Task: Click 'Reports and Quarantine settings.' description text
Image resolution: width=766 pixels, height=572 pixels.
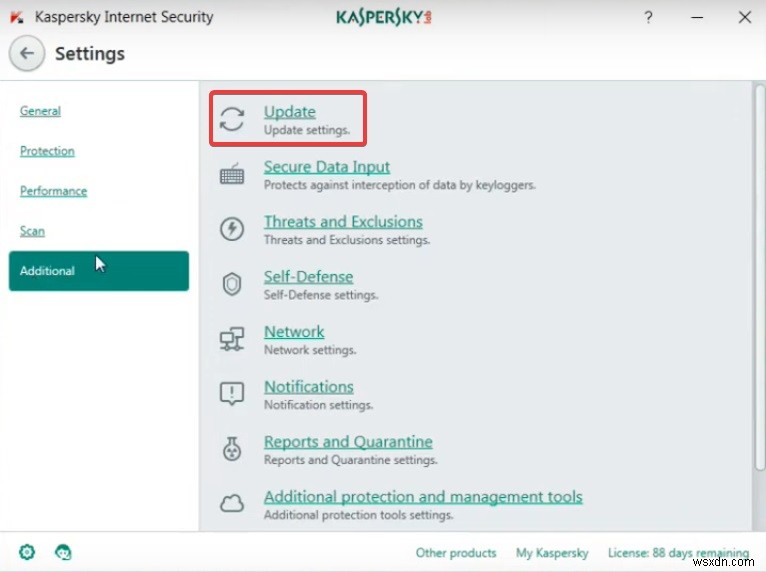Action: coord(350,460)
